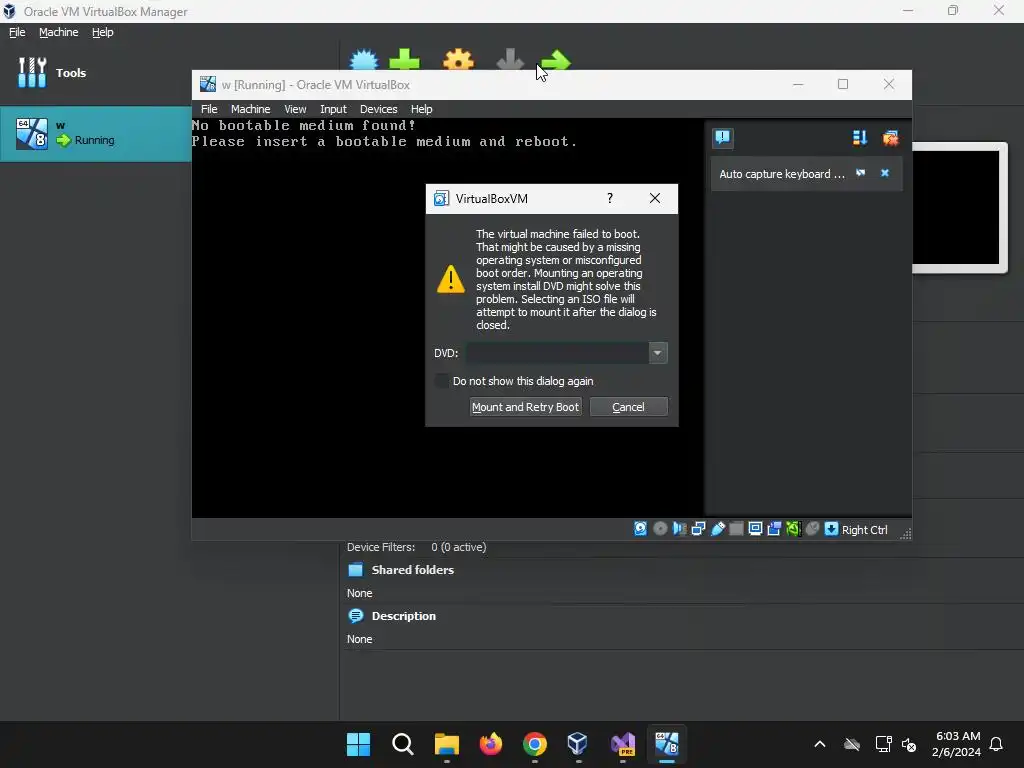The height and width of the screenshot is (768, 1024).
Task: Show hidden system tray icons chevron
Action: [820, 744]
